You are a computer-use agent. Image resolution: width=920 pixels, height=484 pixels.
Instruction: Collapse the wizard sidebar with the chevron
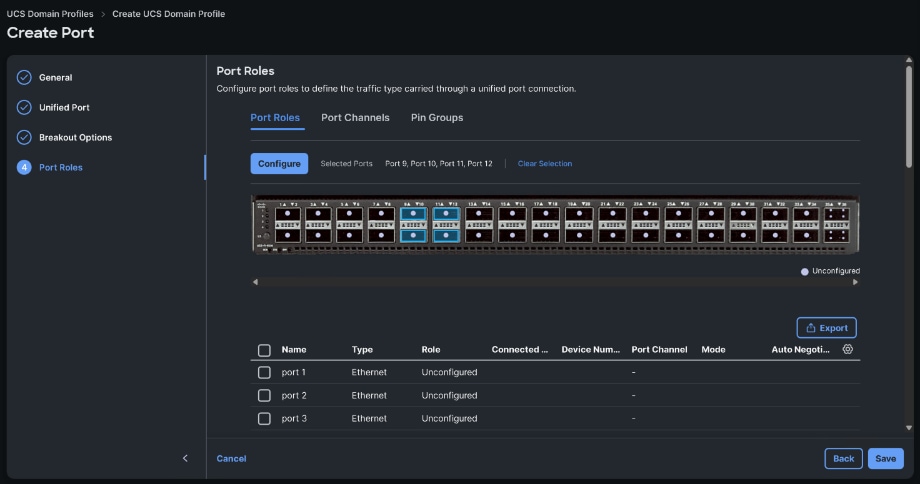[185, 458]
